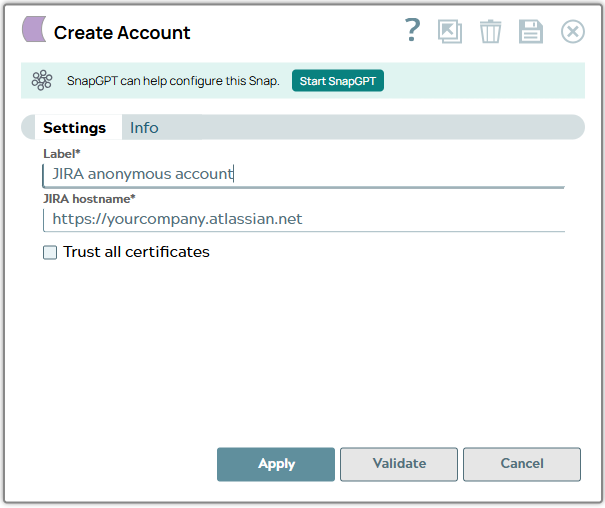This screenshot has width=605, height=508.
Task: Click the 'JIRA hostname*' label
Action: click(89, 199)
